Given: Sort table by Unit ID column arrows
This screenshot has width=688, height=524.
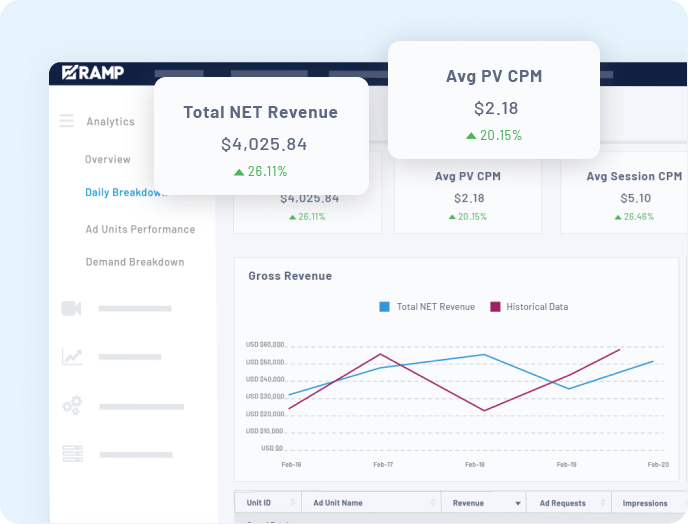Looking at the screenshot, I should click(292, 503).
